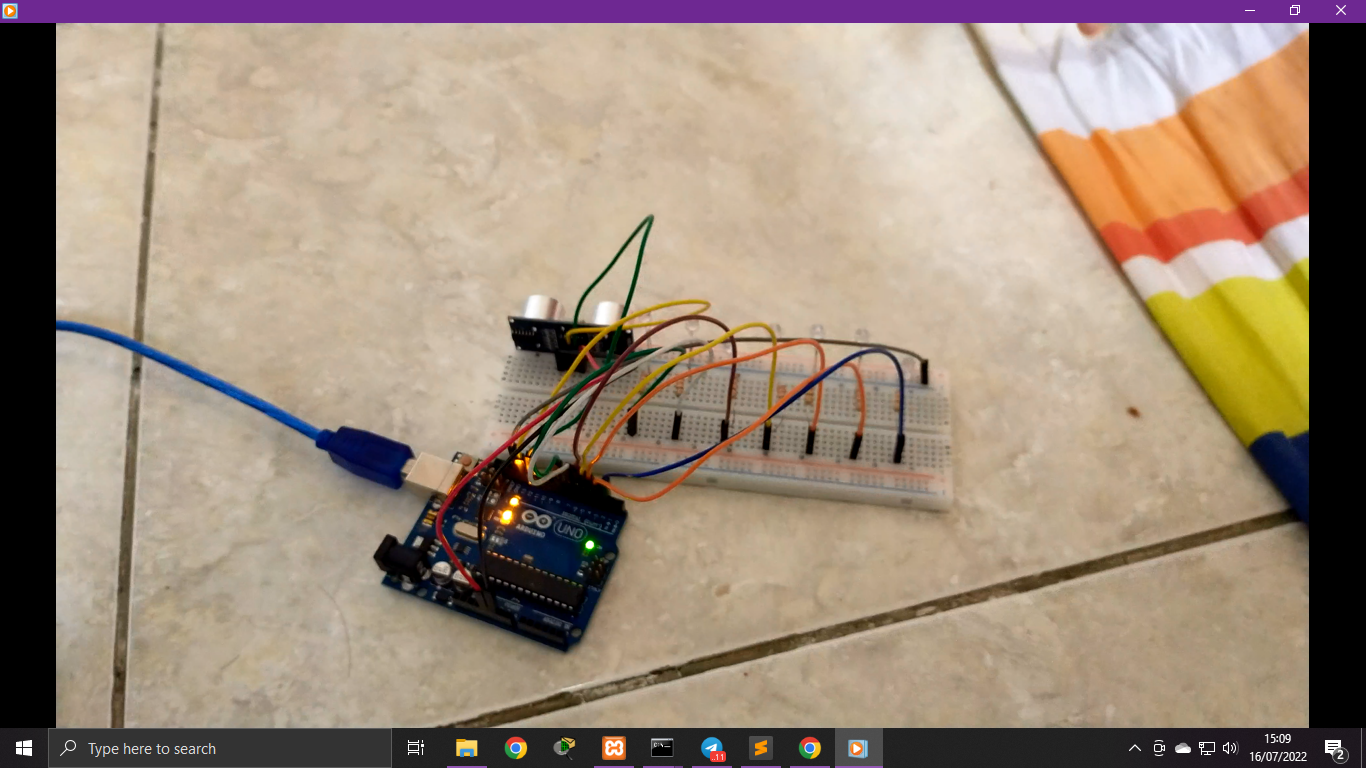Launch File Explorer from the taskbar

(466, 748)
